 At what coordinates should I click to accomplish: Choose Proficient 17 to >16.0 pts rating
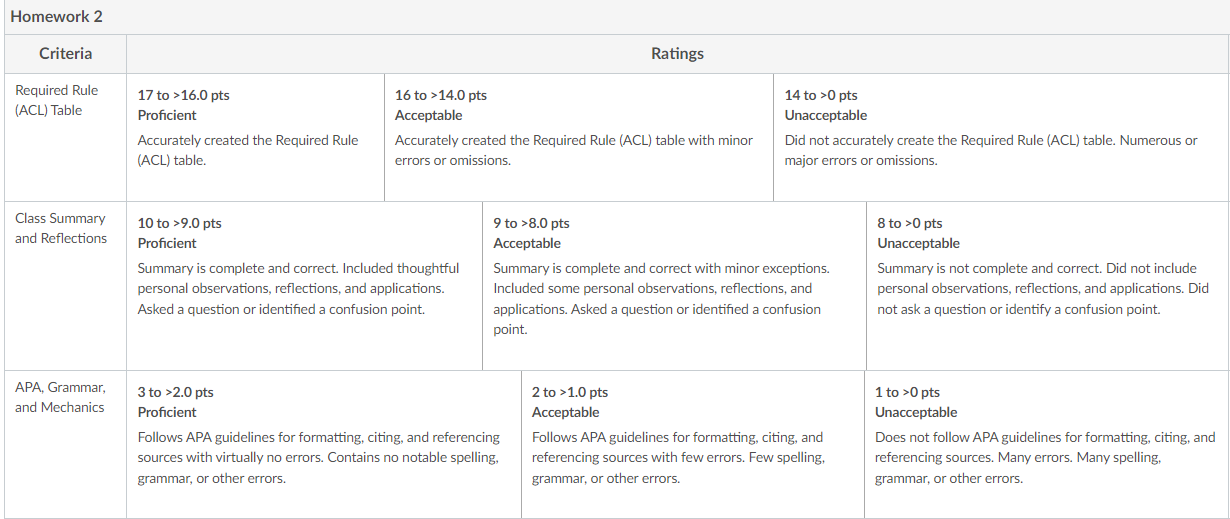click(x=255, y=136)
